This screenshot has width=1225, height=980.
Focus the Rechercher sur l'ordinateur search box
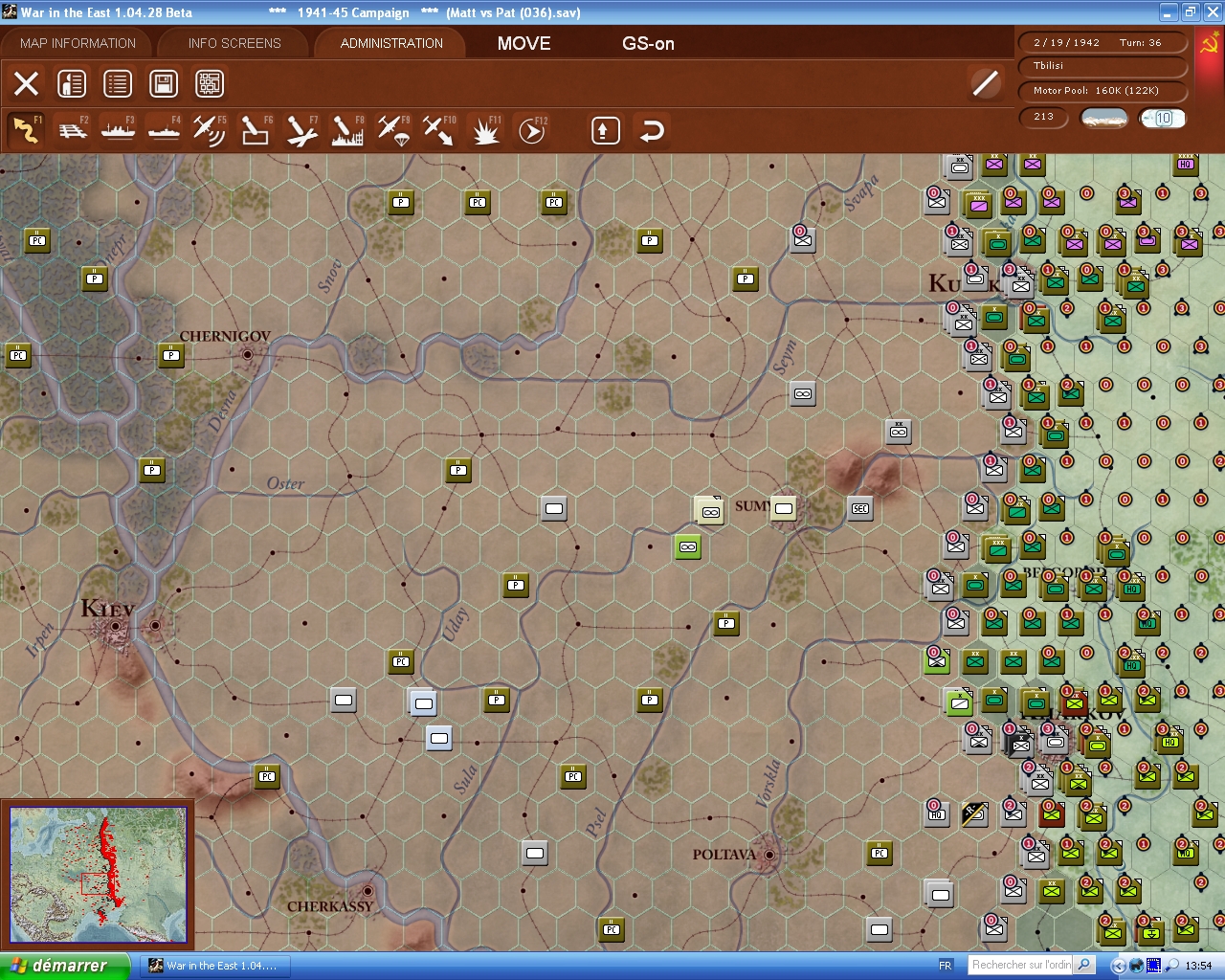click(1020, 965)
